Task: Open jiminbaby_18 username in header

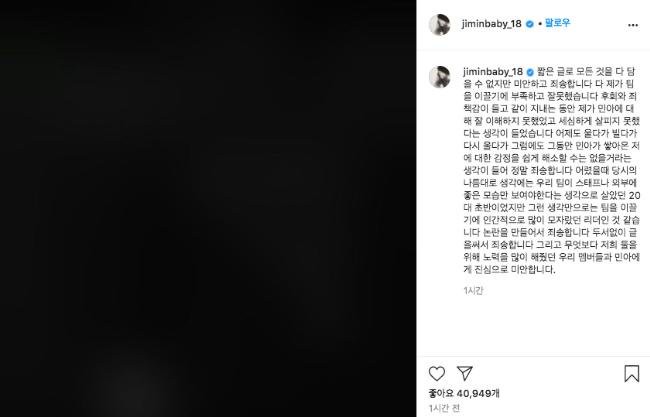Action: (491, 24)
